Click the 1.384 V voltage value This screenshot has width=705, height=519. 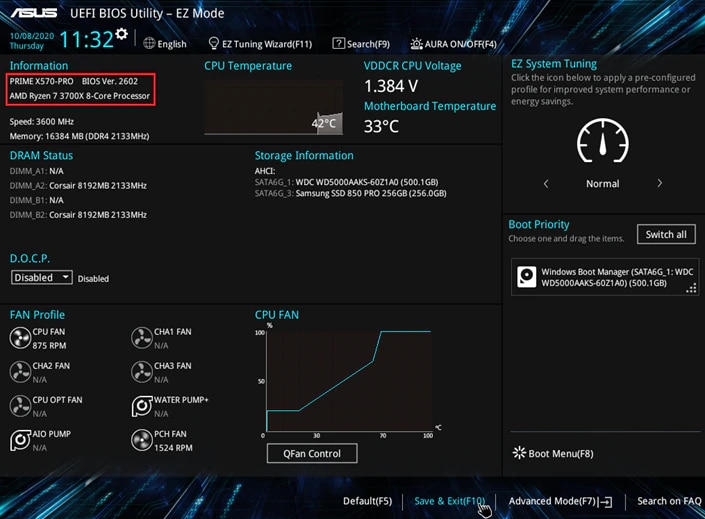(x=391, y=86)
